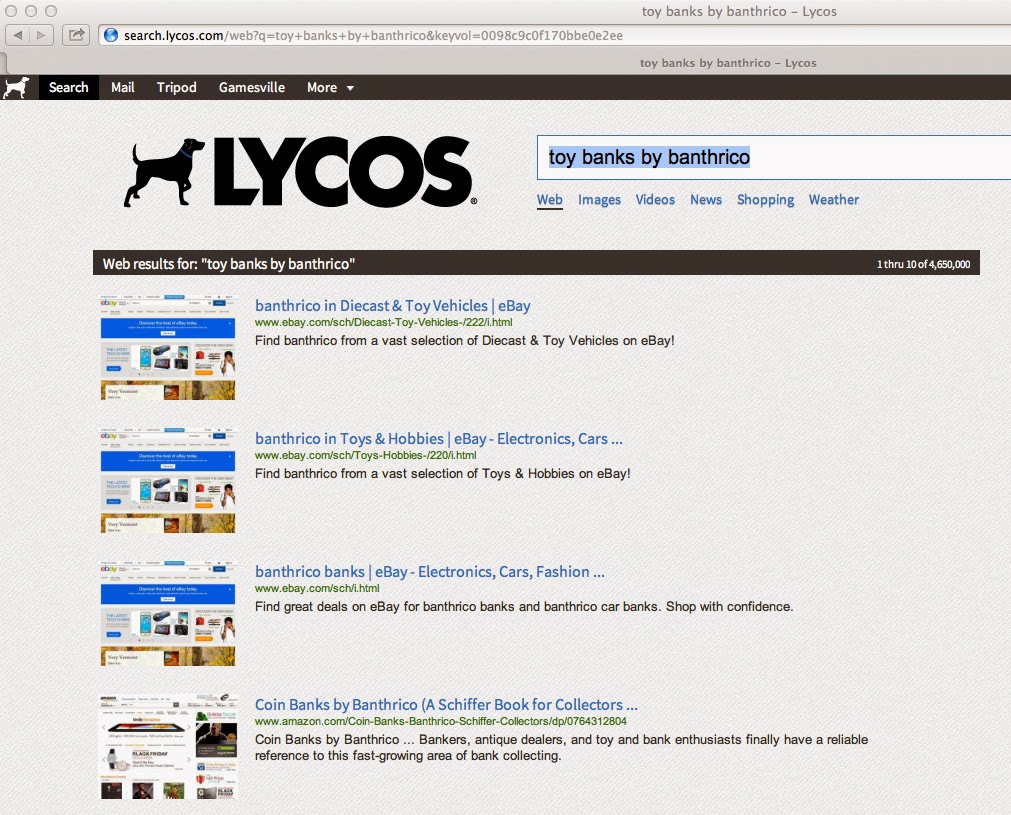This screenshot has width=1011, height=815.
Task: Click the www.ebay.com/sch/i.html URL
Action: coord(317,589)
